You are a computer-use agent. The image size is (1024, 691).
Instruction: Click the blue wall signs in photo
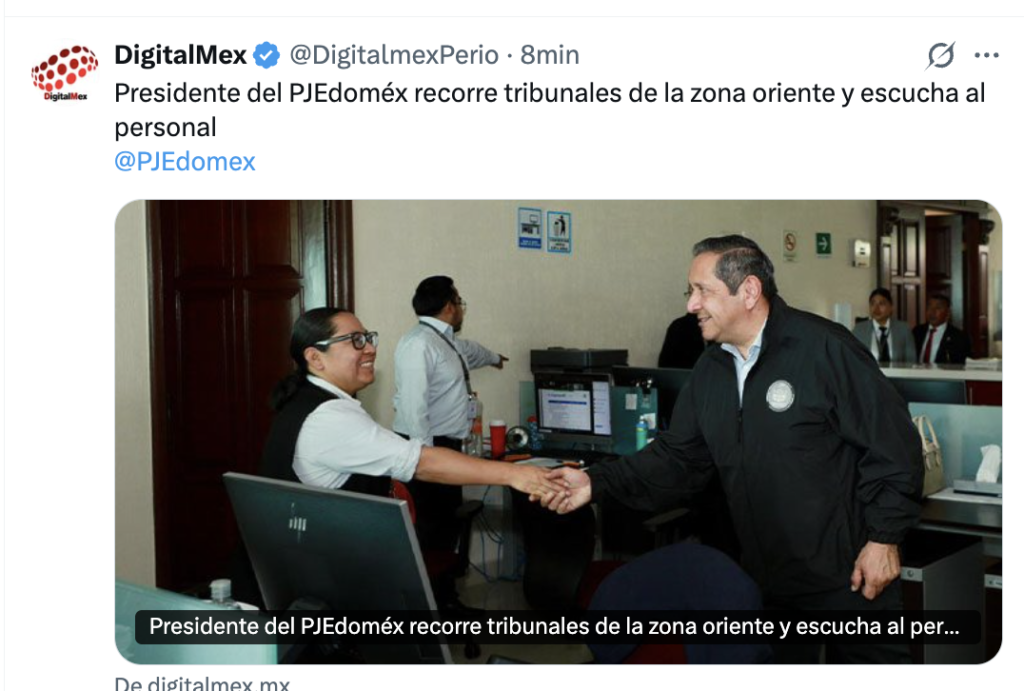(x=544, y=229)
